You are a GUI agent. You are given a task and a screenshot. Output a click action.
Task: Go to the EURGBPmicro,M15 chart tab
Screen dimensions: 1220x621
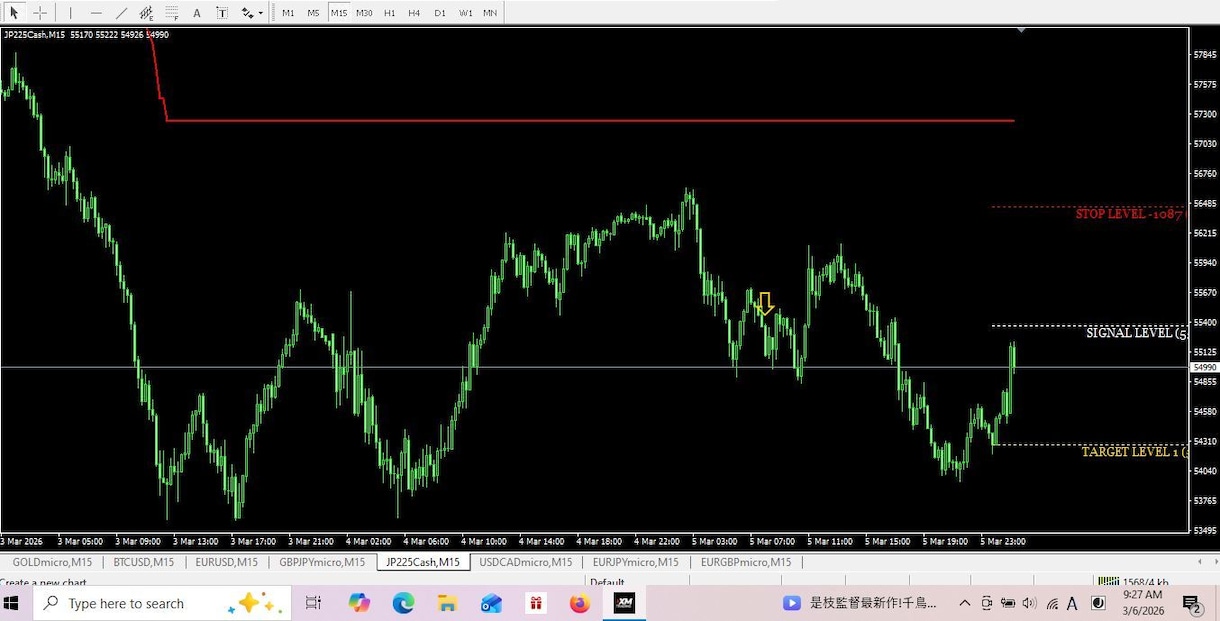[x=746, y=562]
